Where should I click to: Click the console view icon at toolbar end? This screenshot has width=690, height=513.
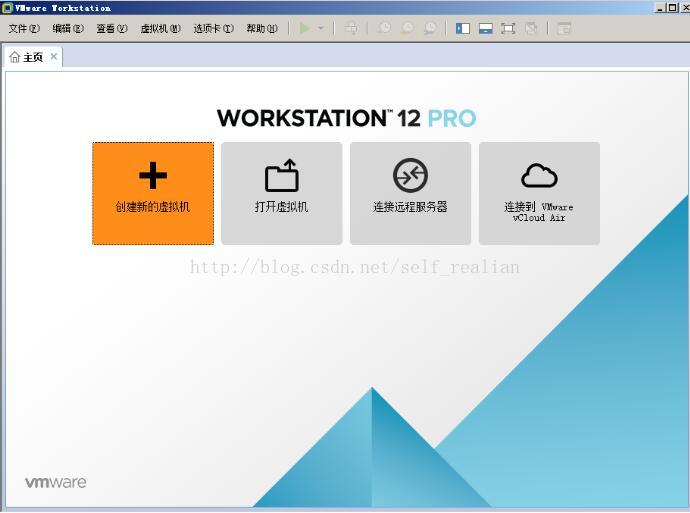(564, 28)
